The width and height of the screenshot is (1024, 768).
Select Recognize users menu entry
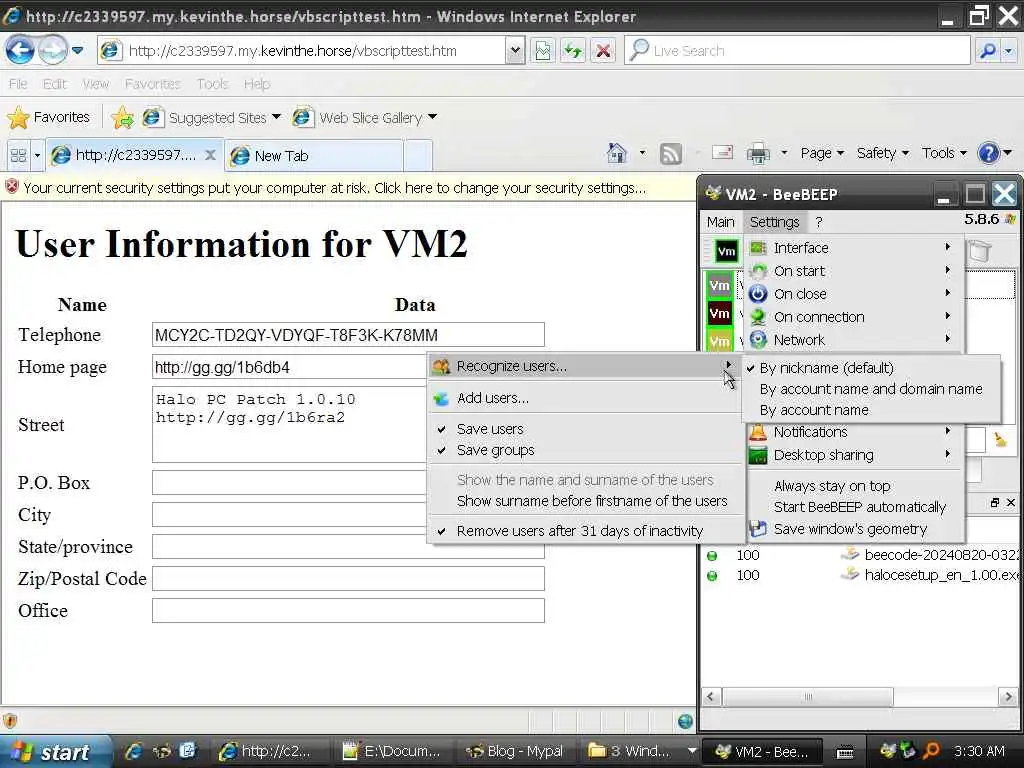[585, 366]
